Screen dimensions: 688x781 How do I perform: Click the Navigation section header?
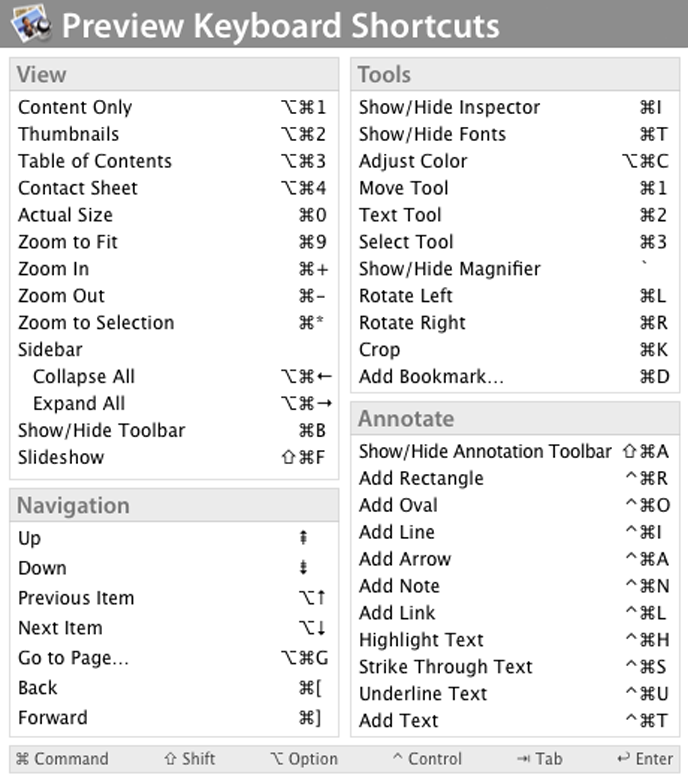(x=73, y=505)
